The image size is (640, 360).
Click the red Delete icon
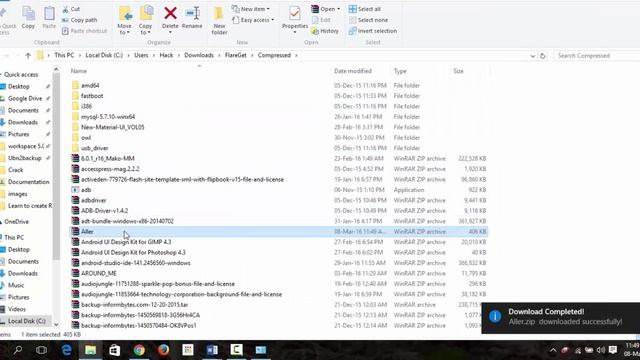pyautogui.click(x=170, y=14)
